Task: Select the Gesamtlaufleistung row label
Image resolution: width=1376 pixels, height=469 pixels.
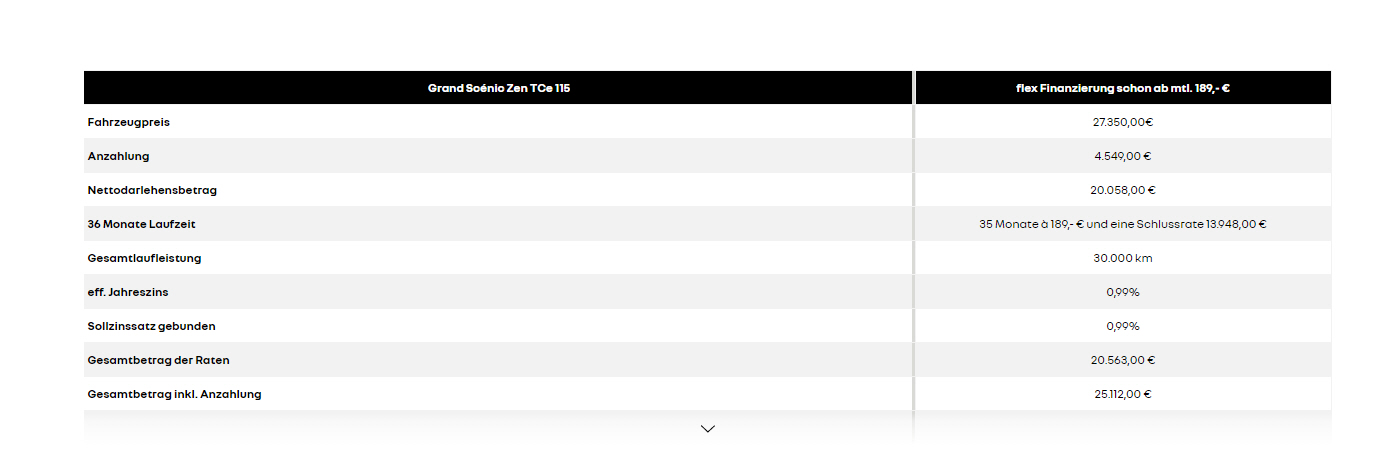Action: point(144,258)
